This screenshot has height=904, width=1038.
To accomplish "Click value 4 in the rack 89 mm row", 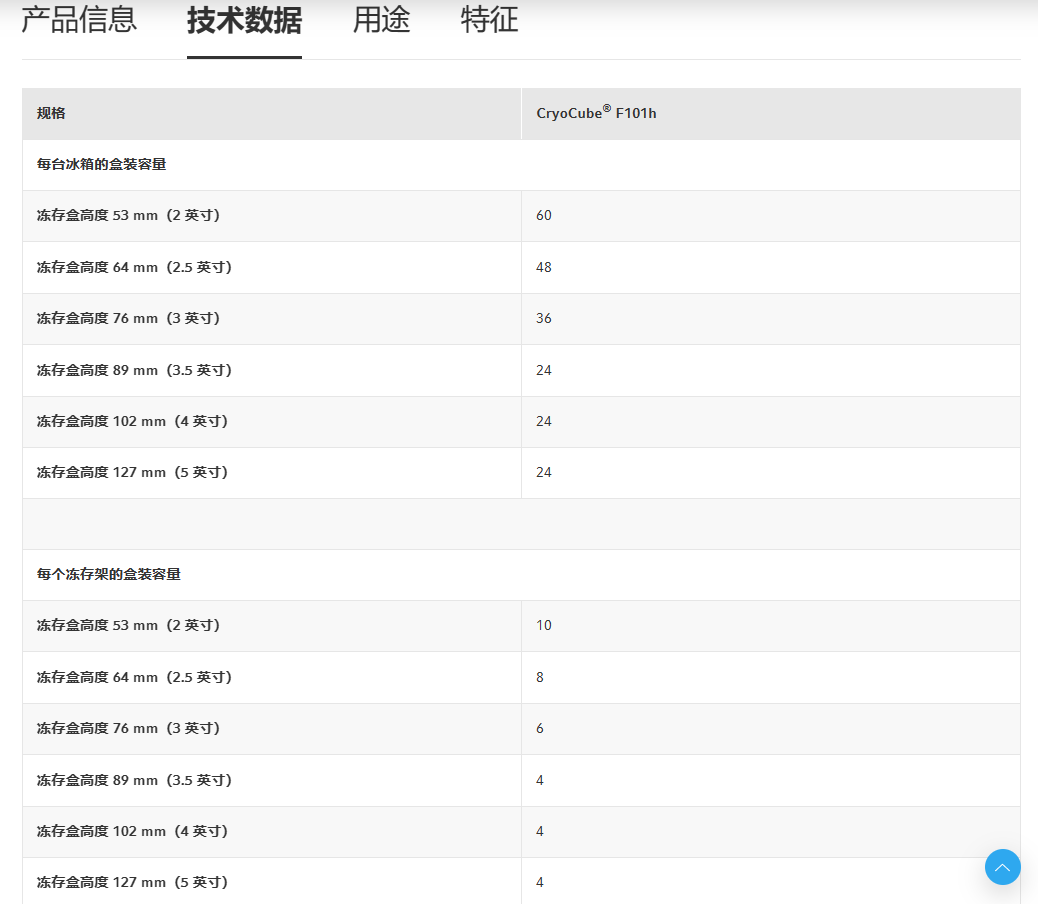I will pos(771,780).
